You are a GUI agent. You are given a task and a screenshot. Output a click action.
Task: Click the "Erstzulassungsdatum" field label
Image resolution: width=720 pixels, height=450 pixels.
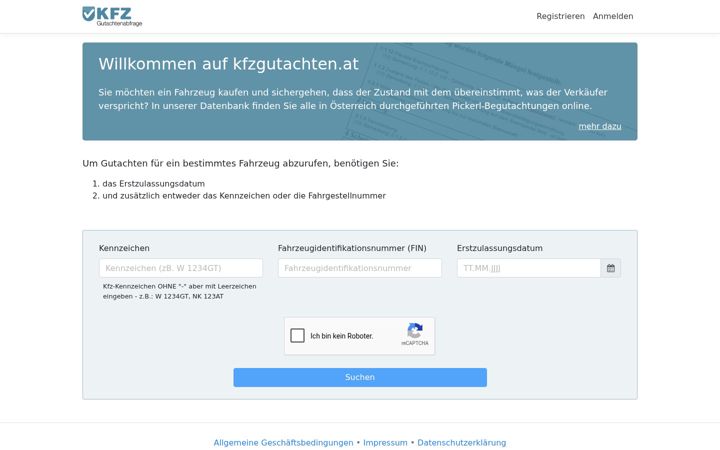pos(500,248)
